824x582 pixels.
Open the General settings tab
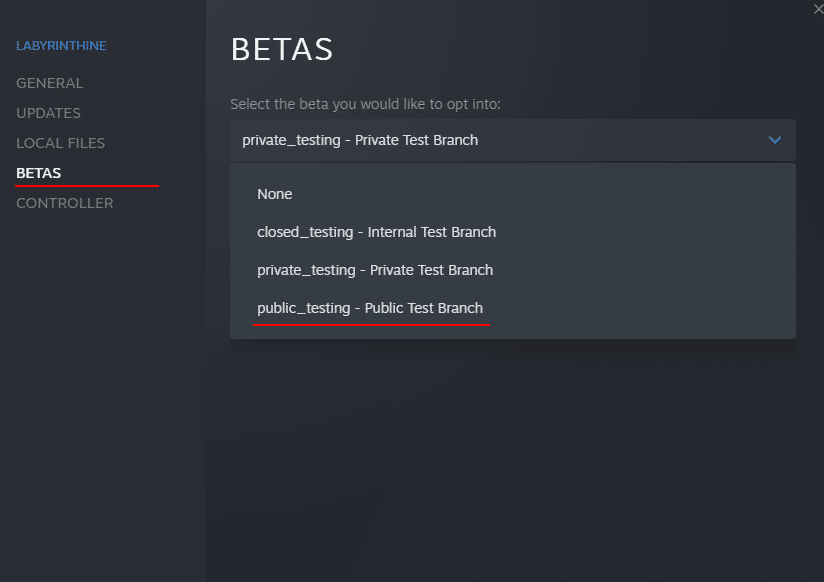49,83
